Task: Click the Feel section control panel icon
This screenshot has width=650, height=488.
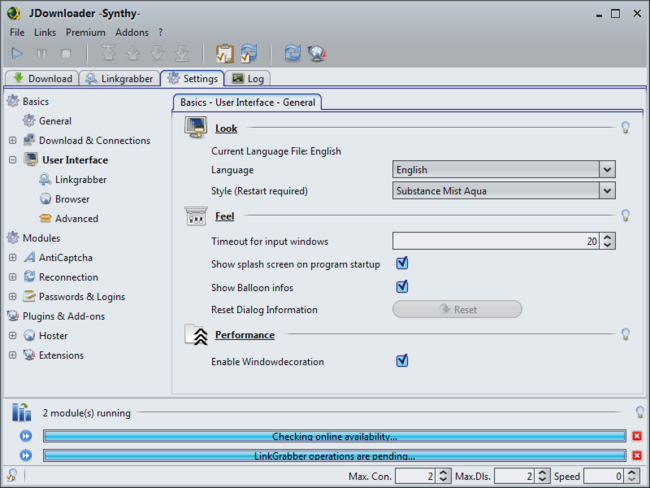Action: tap(196, 216)
